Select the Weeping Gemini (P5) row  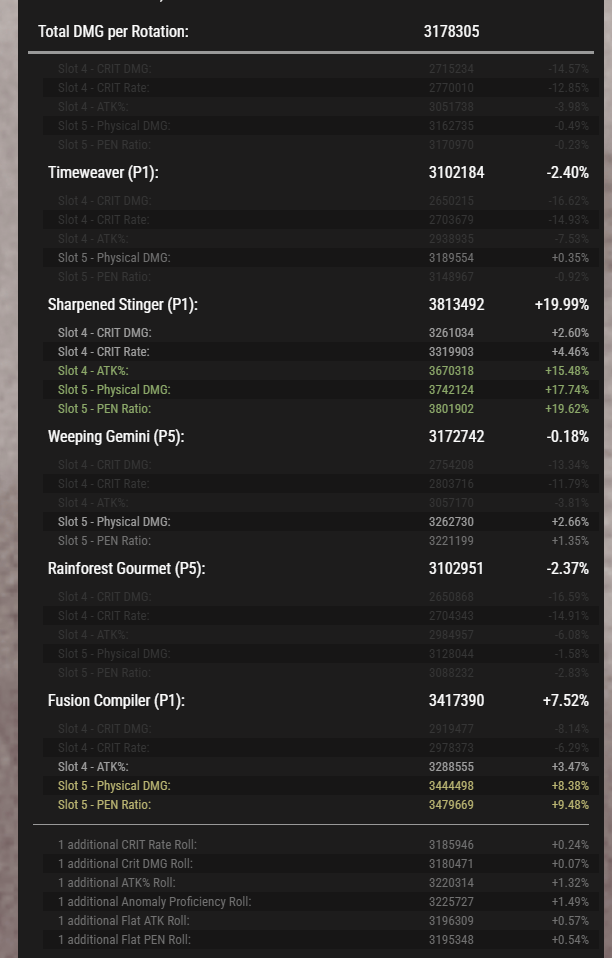click(x=318, y=436)
